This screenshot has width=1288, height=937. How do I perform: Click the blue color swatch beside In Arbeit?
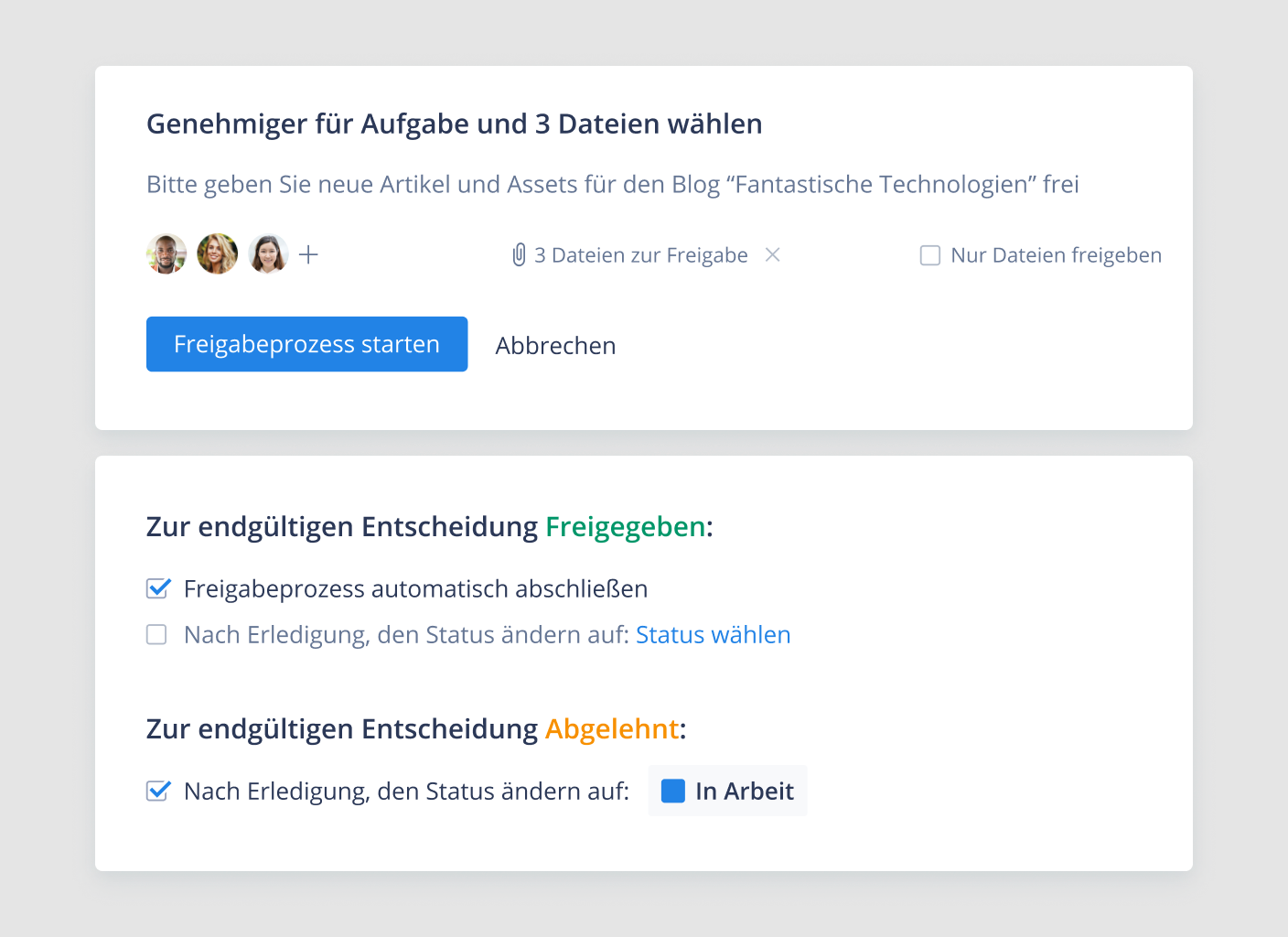(673, 791)
